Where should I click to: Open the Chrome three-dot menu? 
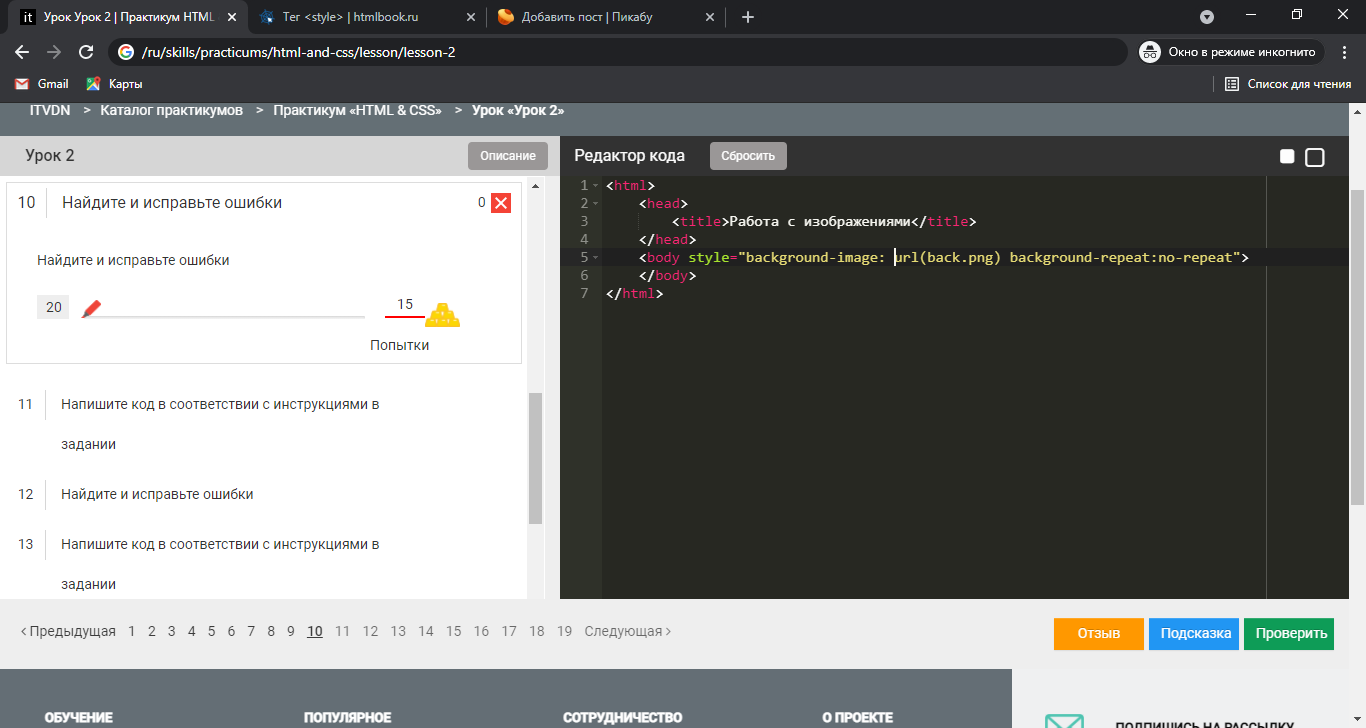click(1343, 52)
